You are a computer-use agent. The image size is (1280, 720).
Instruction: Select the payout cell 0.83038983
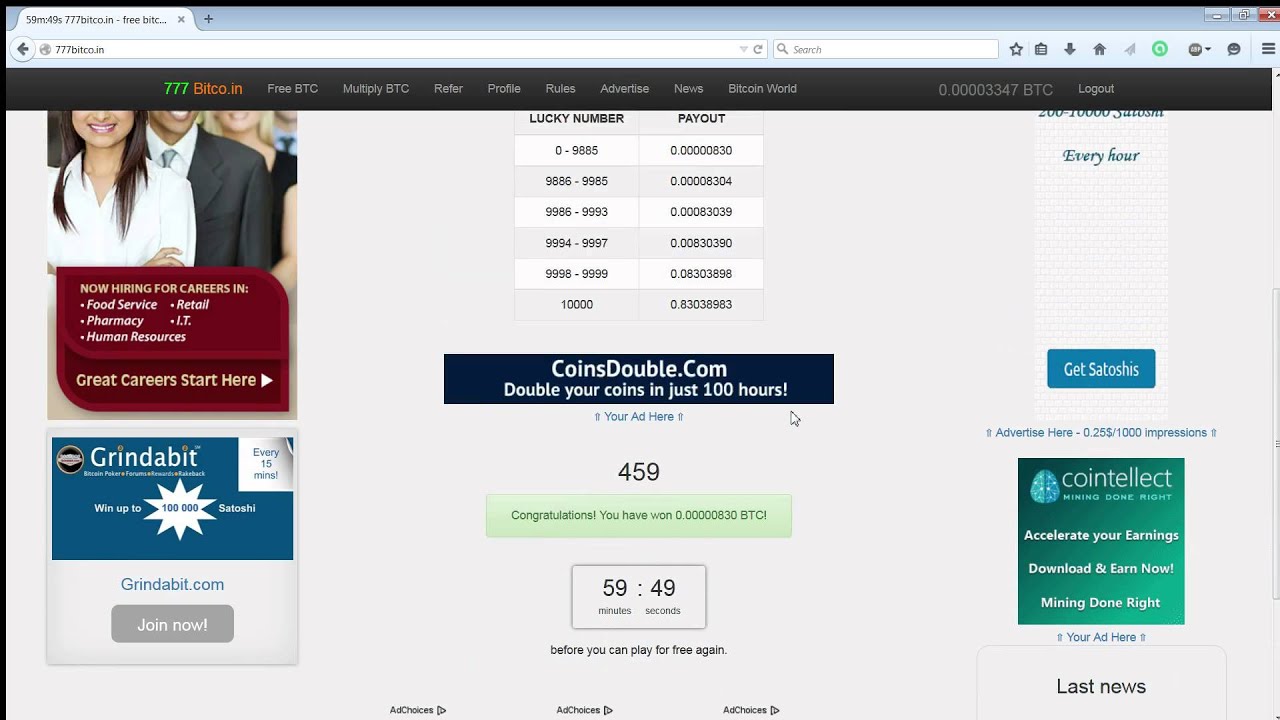coord(701,304)
